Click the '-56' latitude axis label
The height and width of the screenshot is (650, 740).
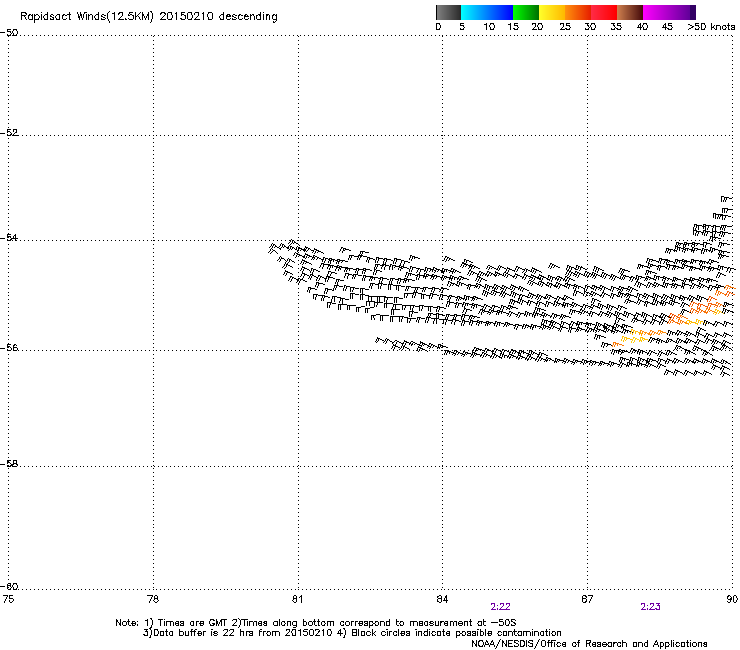tap(9, 347)
